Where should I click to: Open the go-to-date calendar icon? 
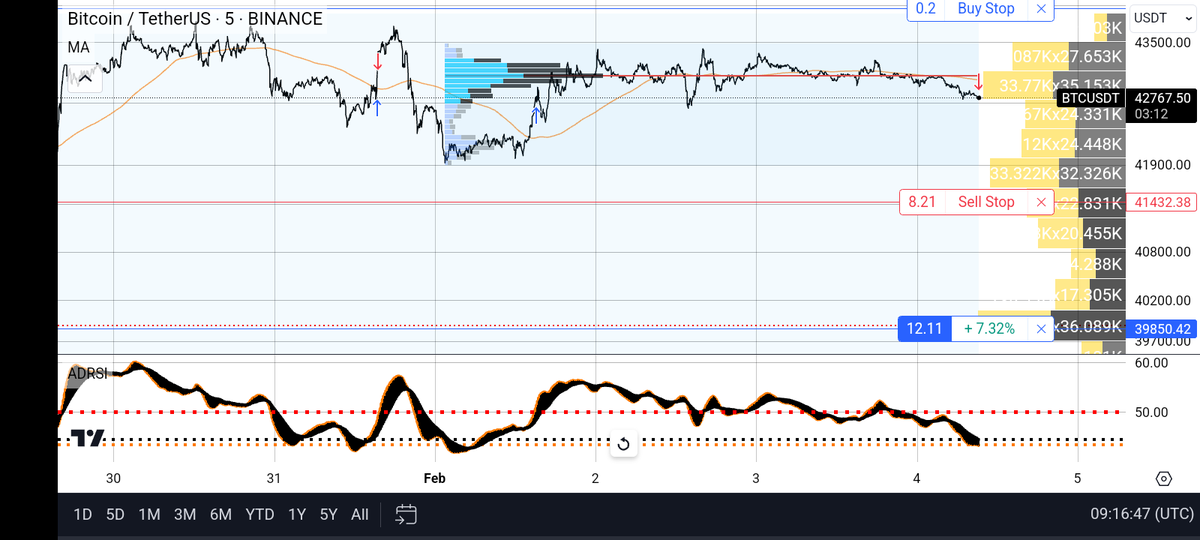pos(405,515)
